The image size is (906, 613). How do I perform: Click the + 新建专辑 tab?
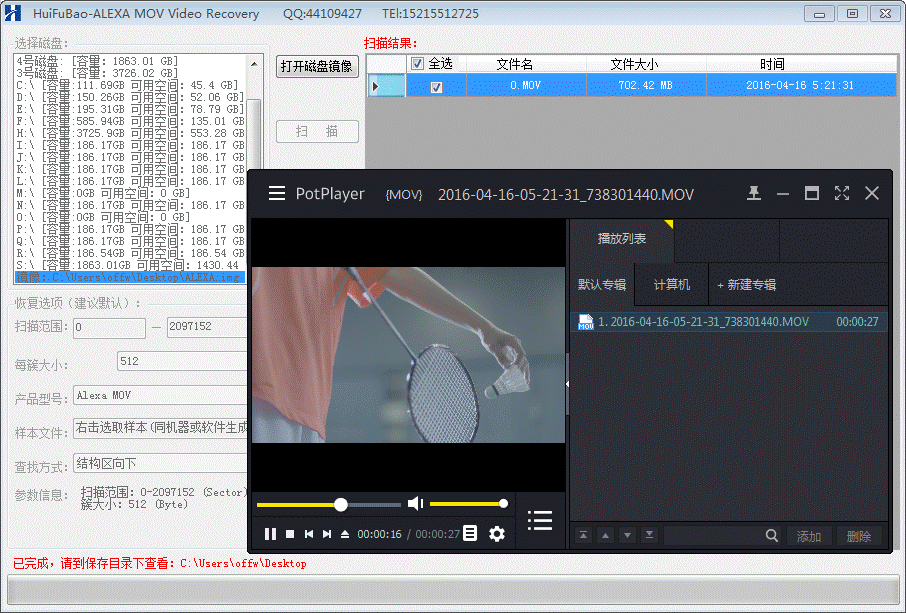point(747,284)
